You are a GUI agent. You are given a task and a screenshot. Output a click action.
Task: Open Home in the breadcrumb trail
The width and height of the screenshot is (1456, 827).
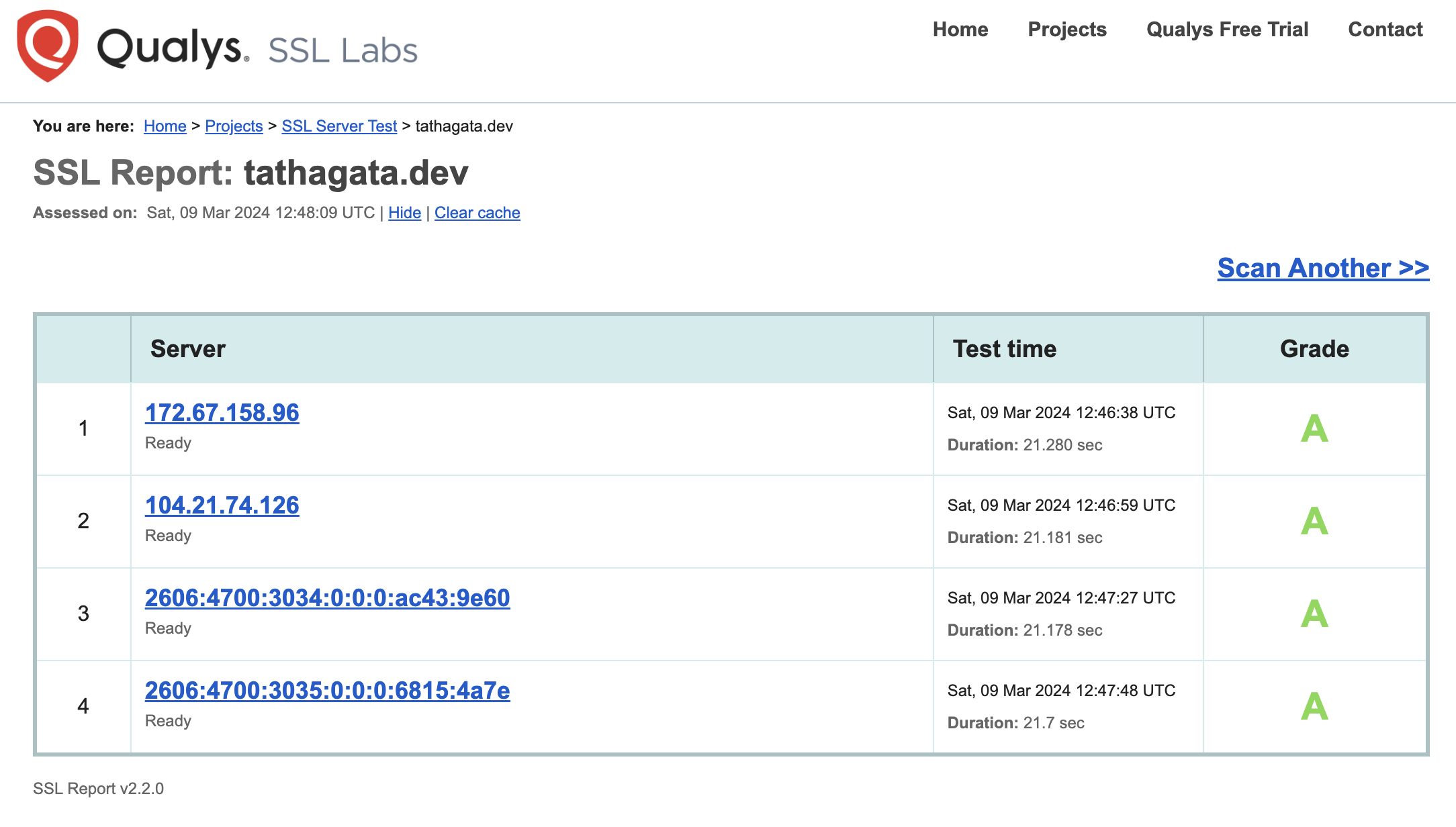(x=165, y=126)
